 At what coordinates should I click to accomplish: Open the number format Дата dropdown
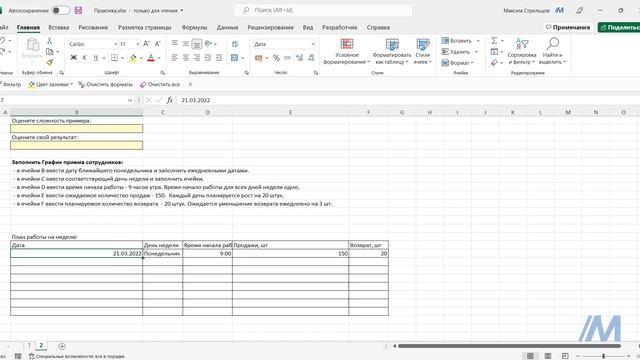click(x=313, y=44)
